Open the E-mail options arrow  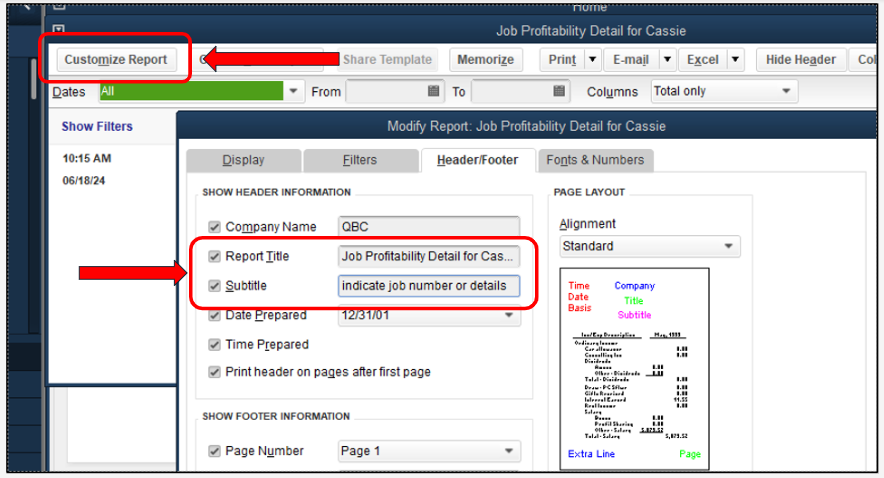click(x=667, y=59)
